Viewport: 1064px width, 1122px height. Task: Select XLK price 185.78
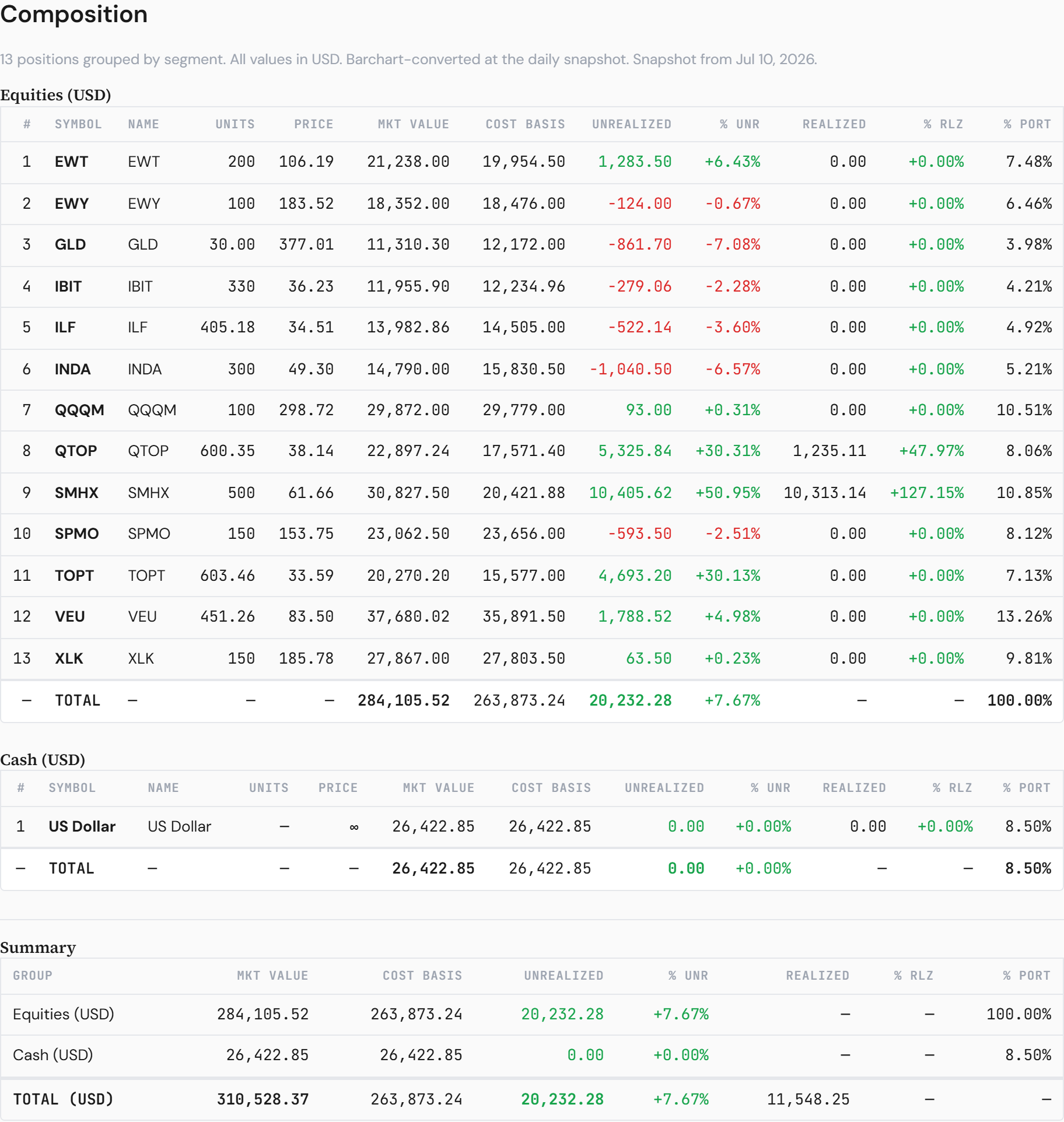point(306,658)
